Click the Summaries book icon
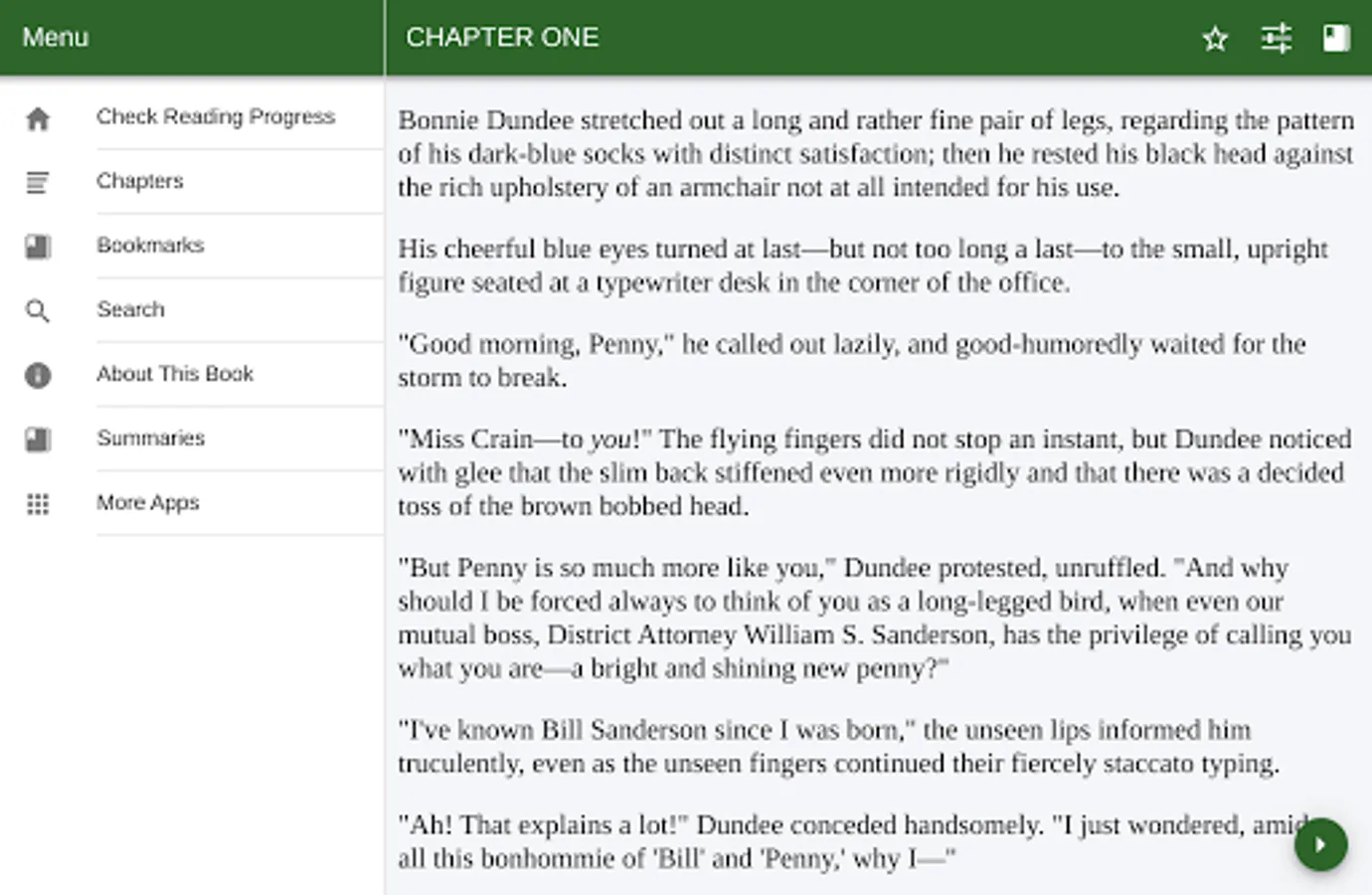The width and height of the screenshot is (1372, 895). [38, 440]
